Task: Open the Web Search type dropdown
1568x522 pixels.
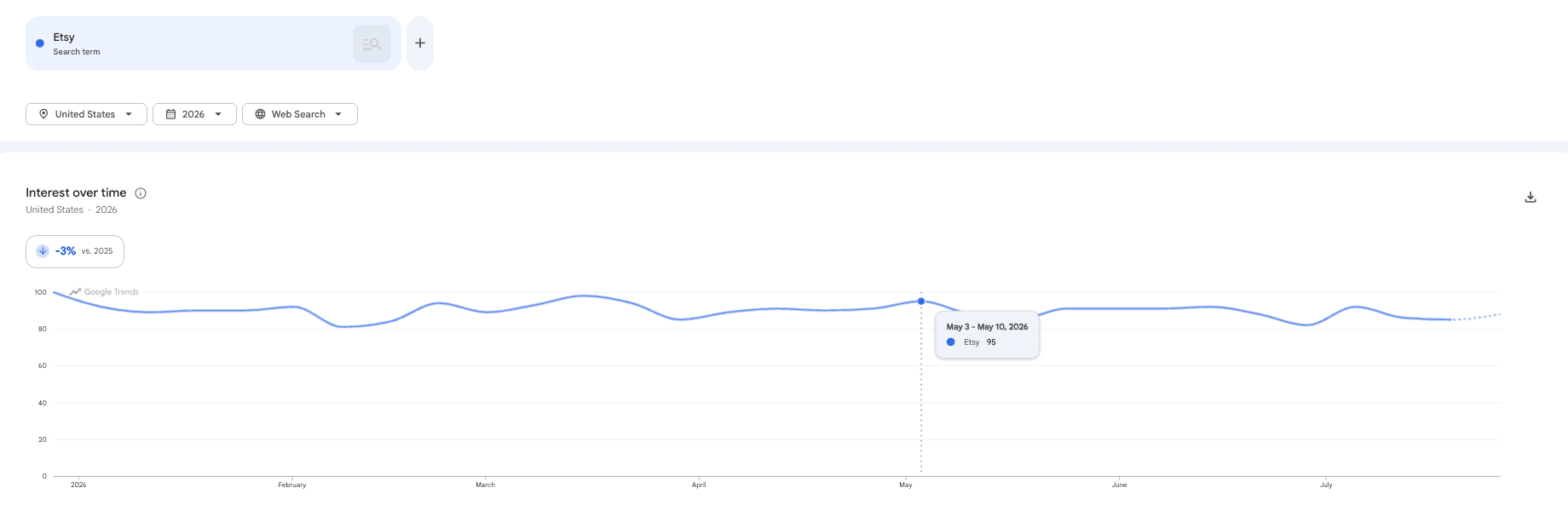Action: click(300, 114)
